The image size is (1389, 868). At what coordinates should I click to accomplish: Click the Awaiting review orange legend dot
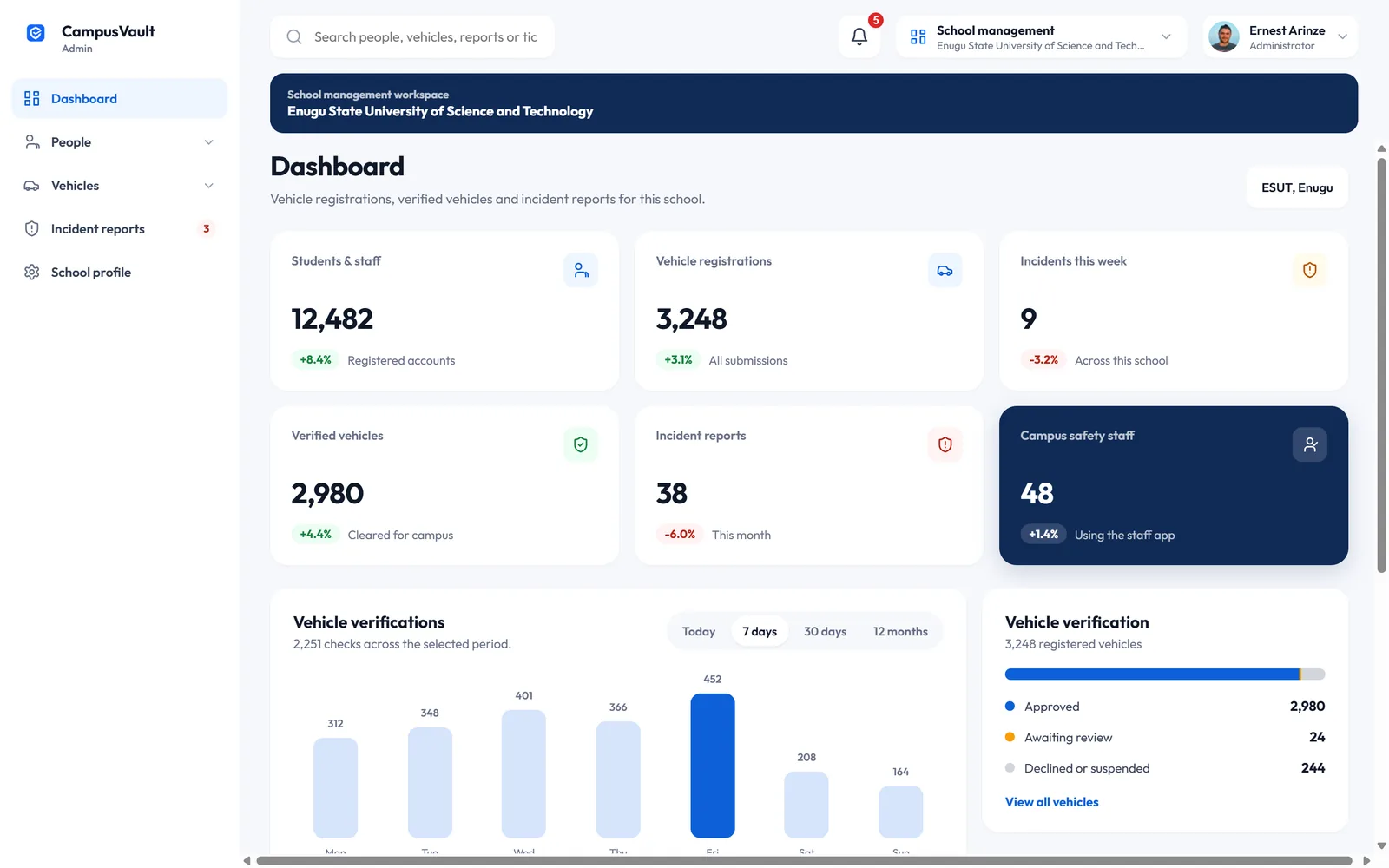coord(1010,737)
